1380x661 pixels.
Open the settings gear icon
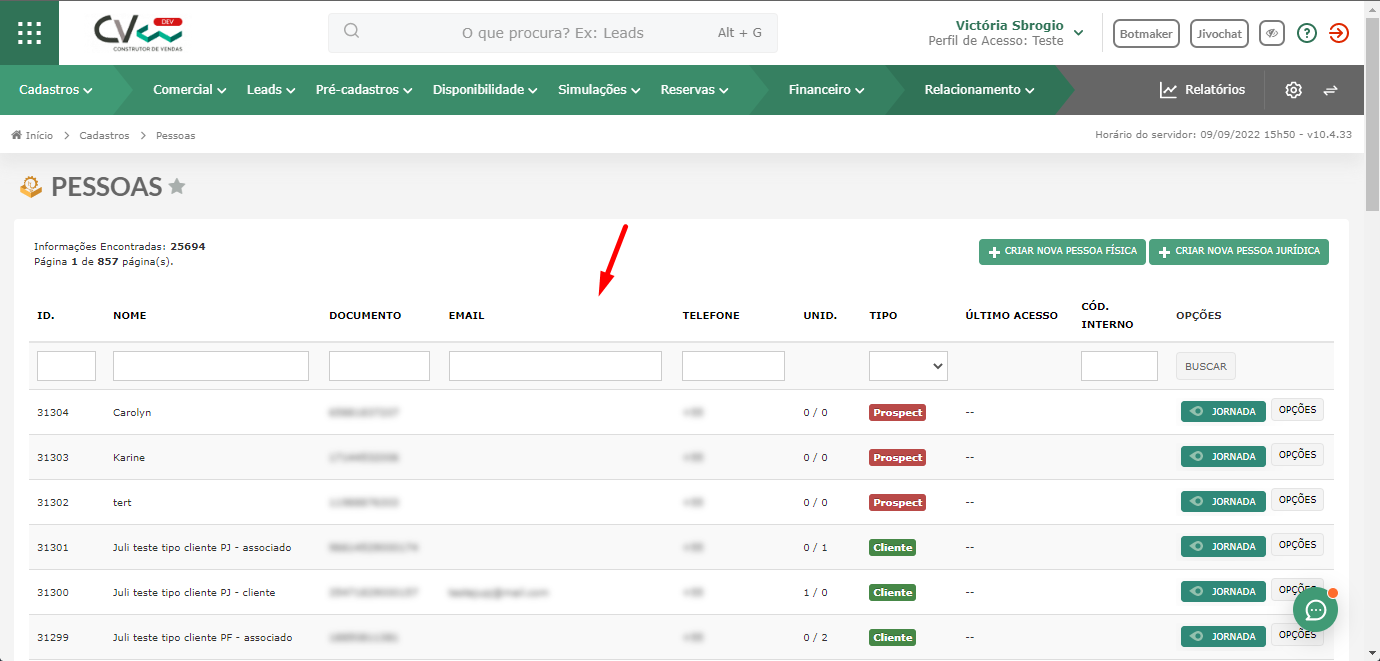tap(1293, 90)
